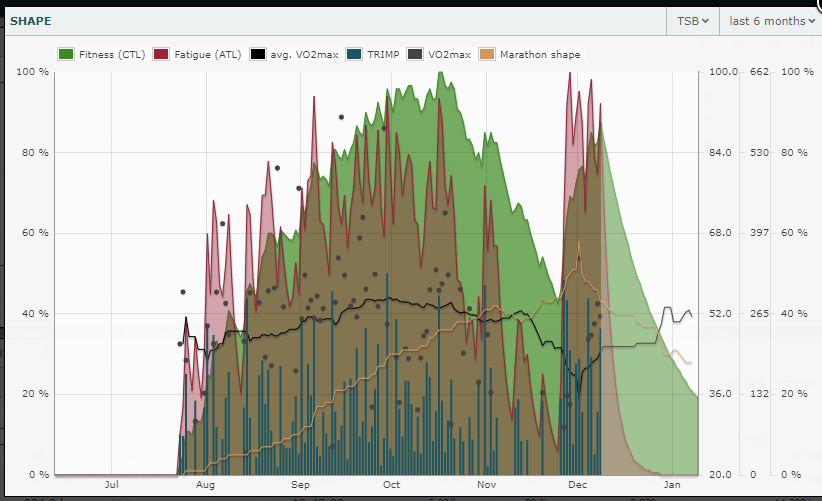The width and height of the screenshot is (822, 501).
Task: Toggle the TRIMP series label in legend
Action: pos(391,55)
